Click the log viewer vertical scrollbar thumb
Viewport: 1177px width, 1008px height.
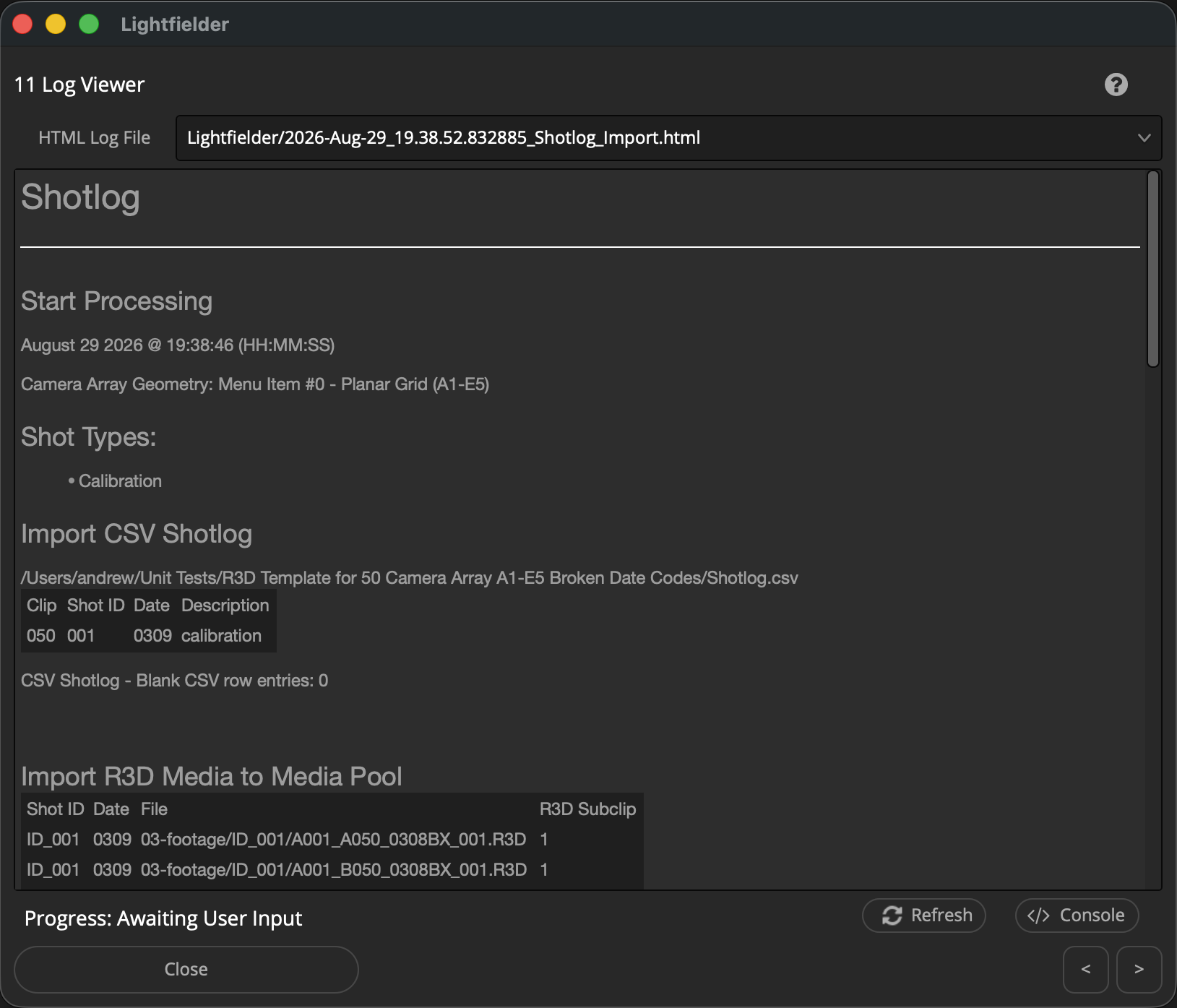[1153, 269]
